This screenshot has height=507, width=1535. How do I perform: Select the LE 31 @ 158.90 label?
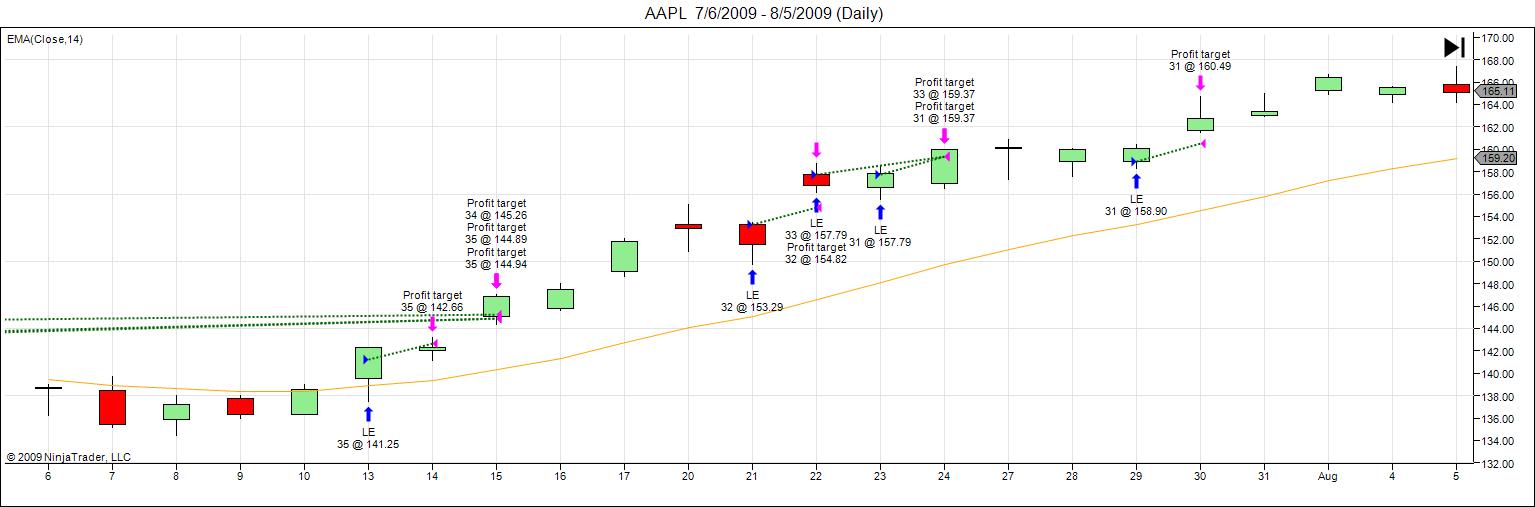coord(1136,205)
